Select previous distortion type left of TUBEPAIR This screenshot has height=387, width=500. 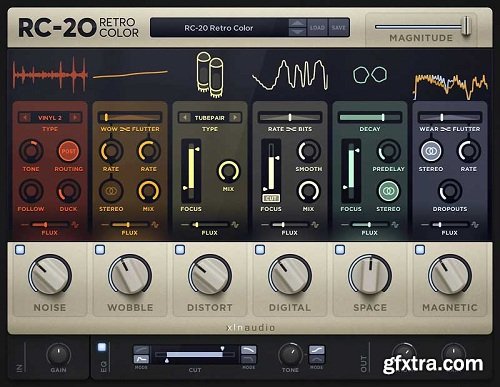(184, 117)
